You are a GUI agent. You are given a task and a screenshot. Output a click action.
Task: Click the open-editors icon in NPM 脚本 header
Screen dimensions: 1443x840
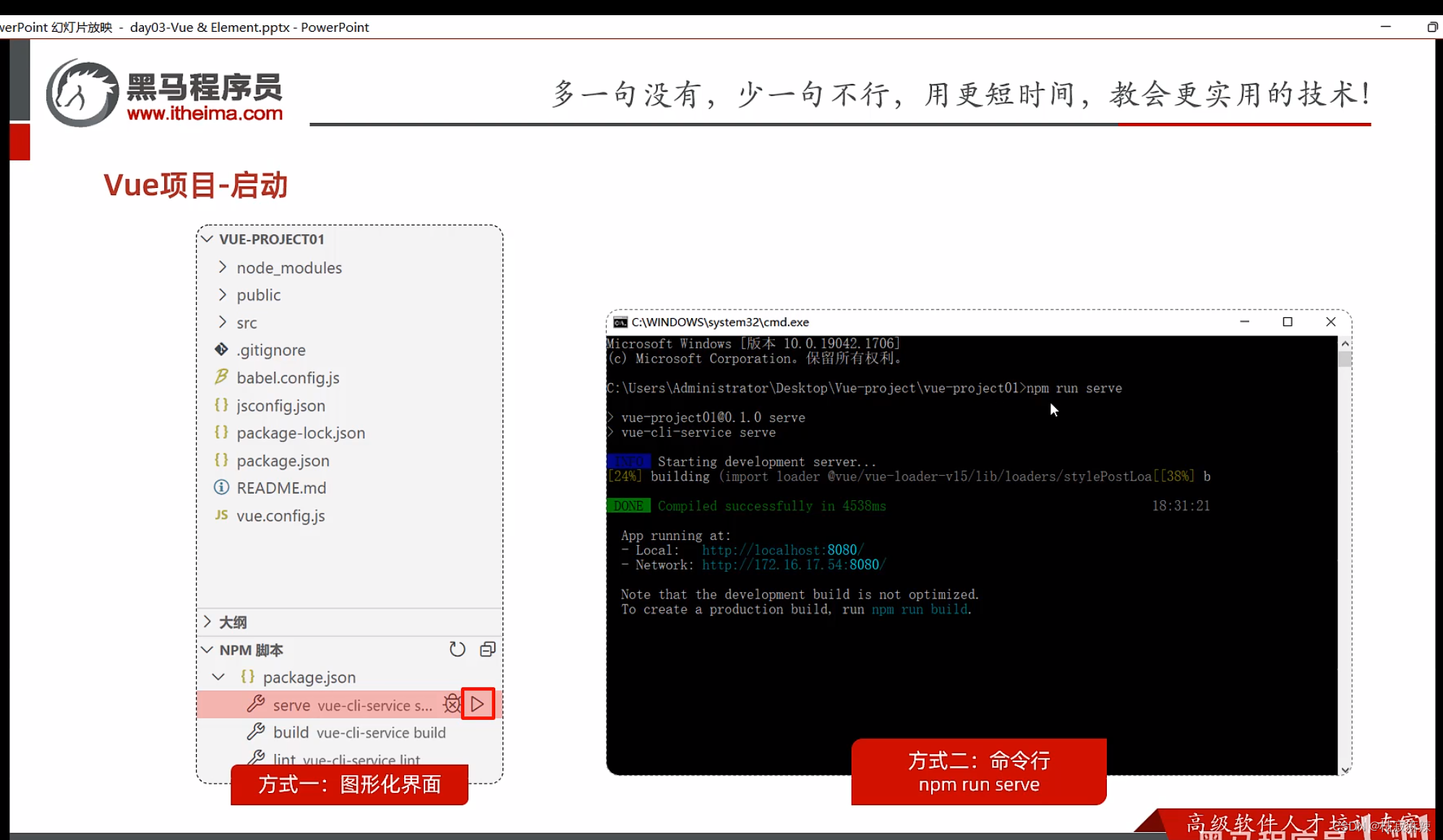487,649
